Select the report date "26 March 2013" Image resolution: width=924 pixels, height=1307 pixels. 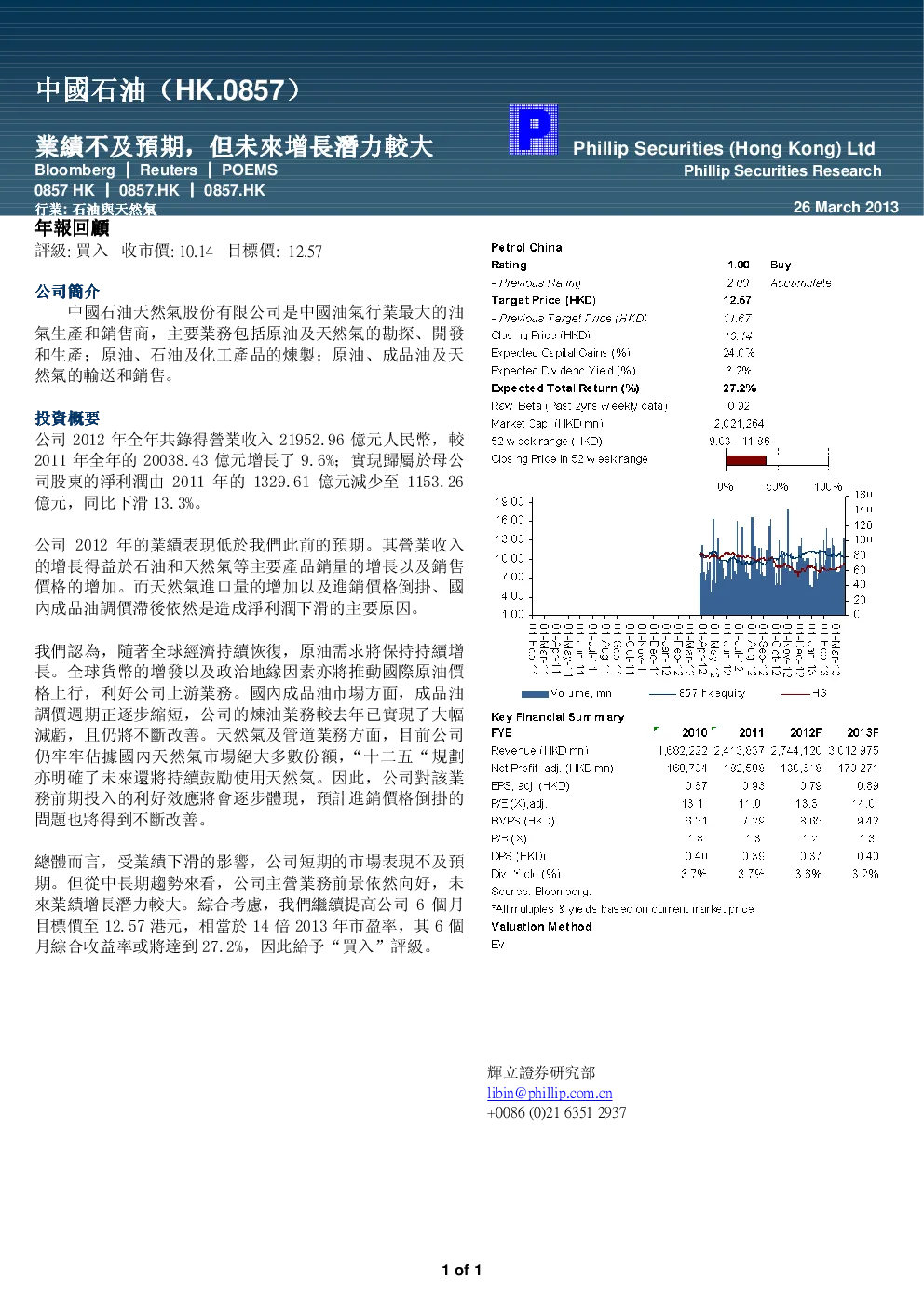pyautogui.click(x=846, y=207)
